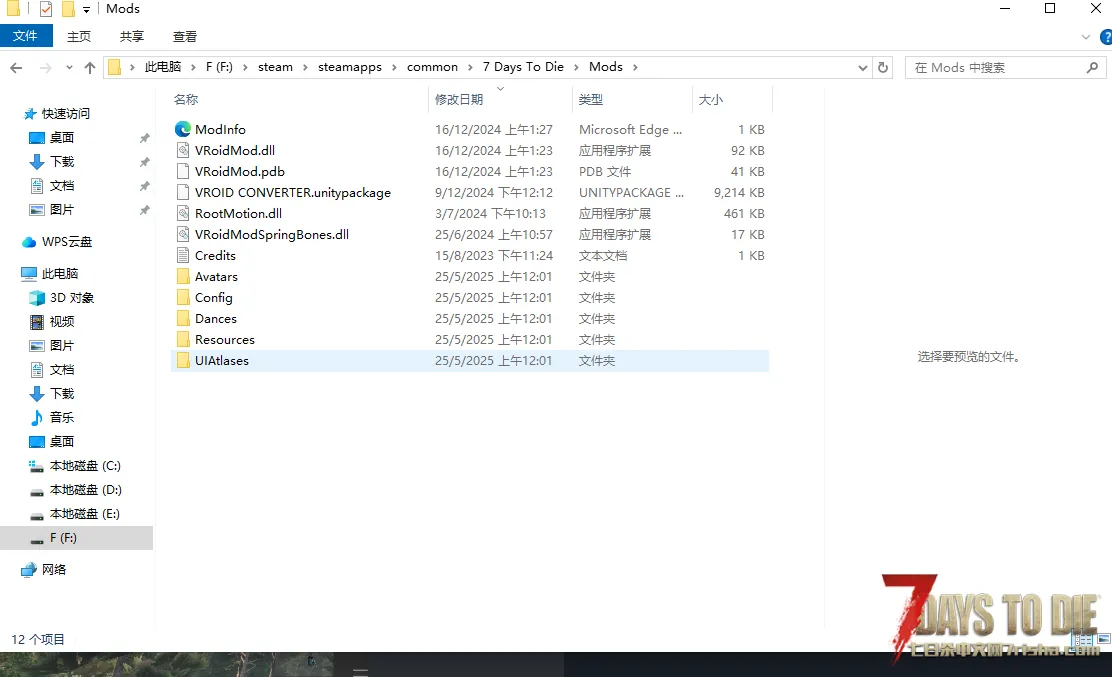Screen dimensions: 1112x677
Task: Switch to the 查看 ribbon tab
Action: [x=184, y=36]
